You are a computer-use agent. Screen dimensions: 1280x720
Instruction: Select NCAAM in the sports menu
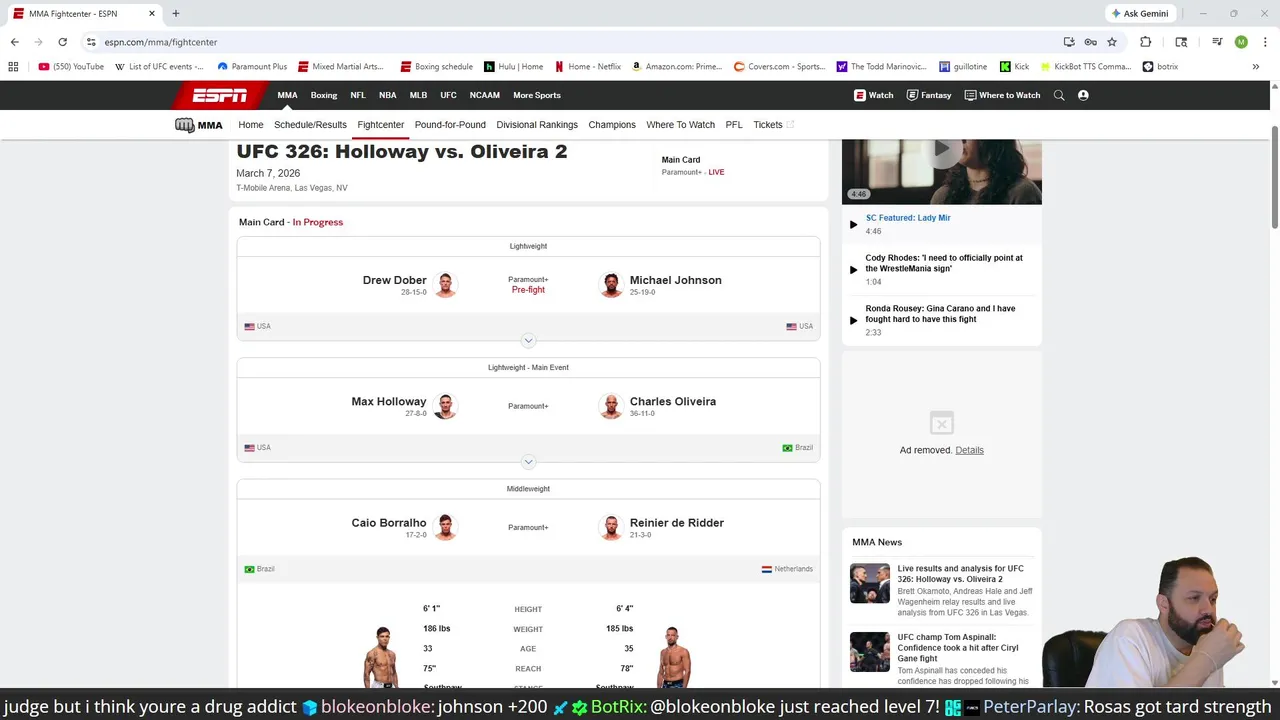(485, 95)
